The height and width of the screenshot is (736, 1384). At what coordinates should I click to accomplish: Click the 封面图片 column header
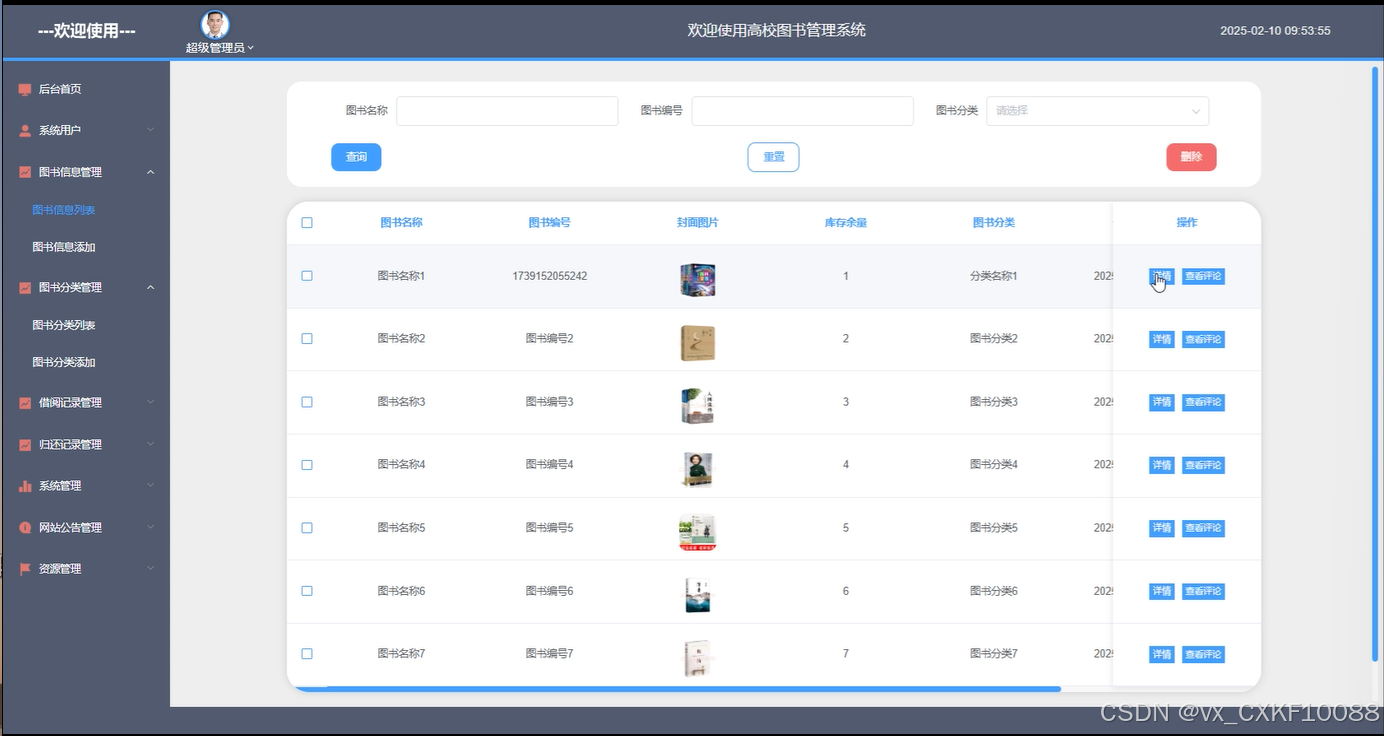(697, 223)
